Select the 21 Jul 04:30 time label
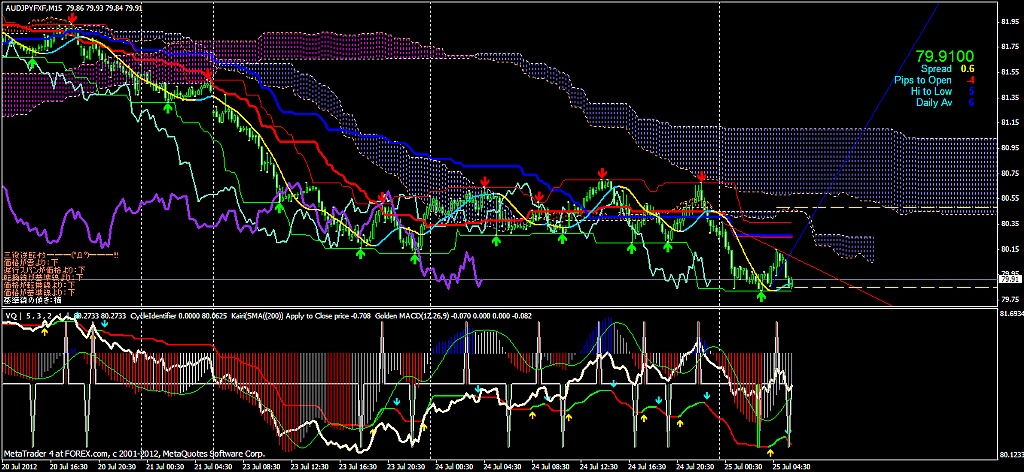The width and height of the screenshot is (1024, 472). 216,467
